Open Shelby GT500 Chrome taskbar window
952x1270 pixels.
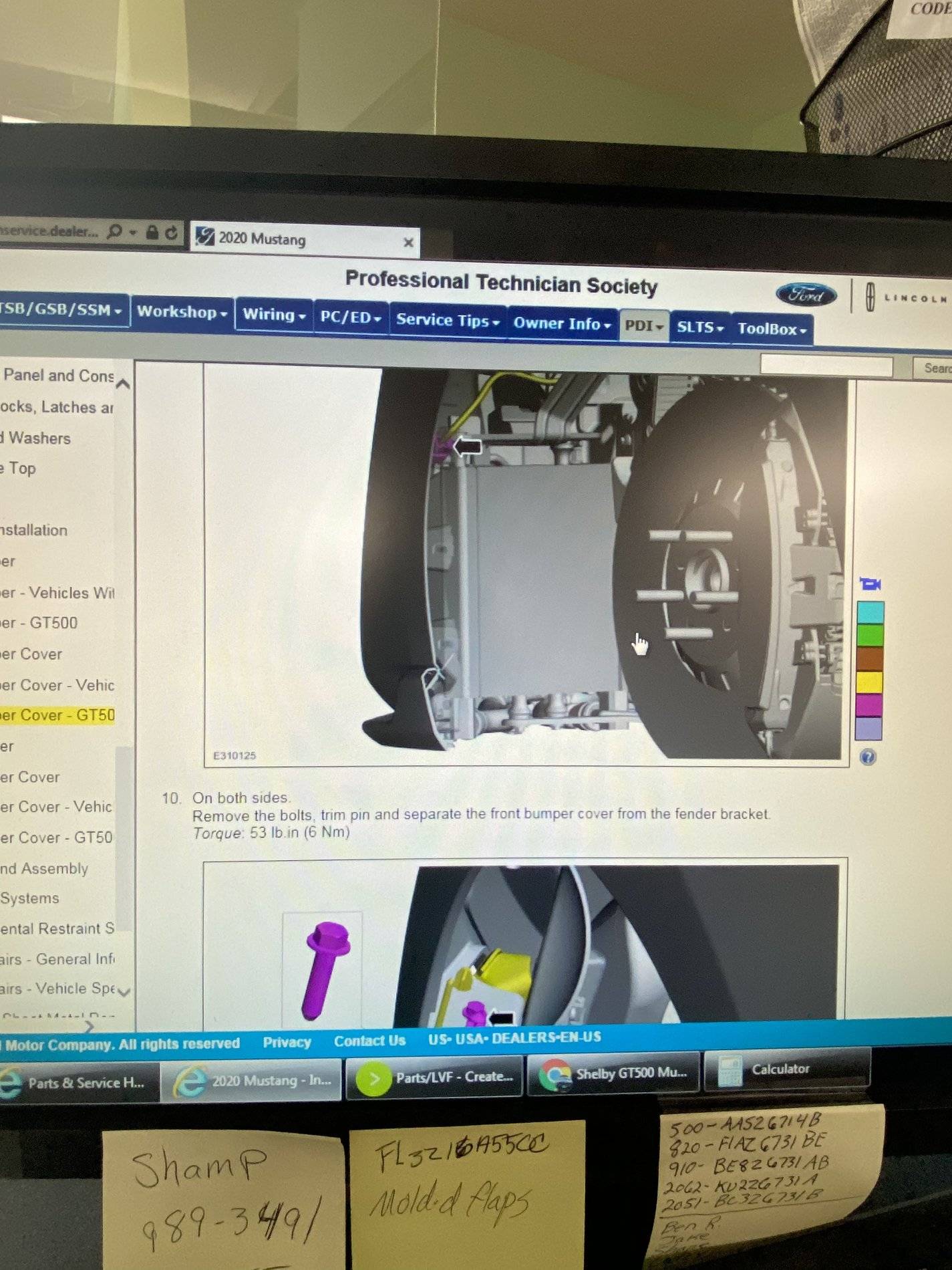coord(613,1073)
